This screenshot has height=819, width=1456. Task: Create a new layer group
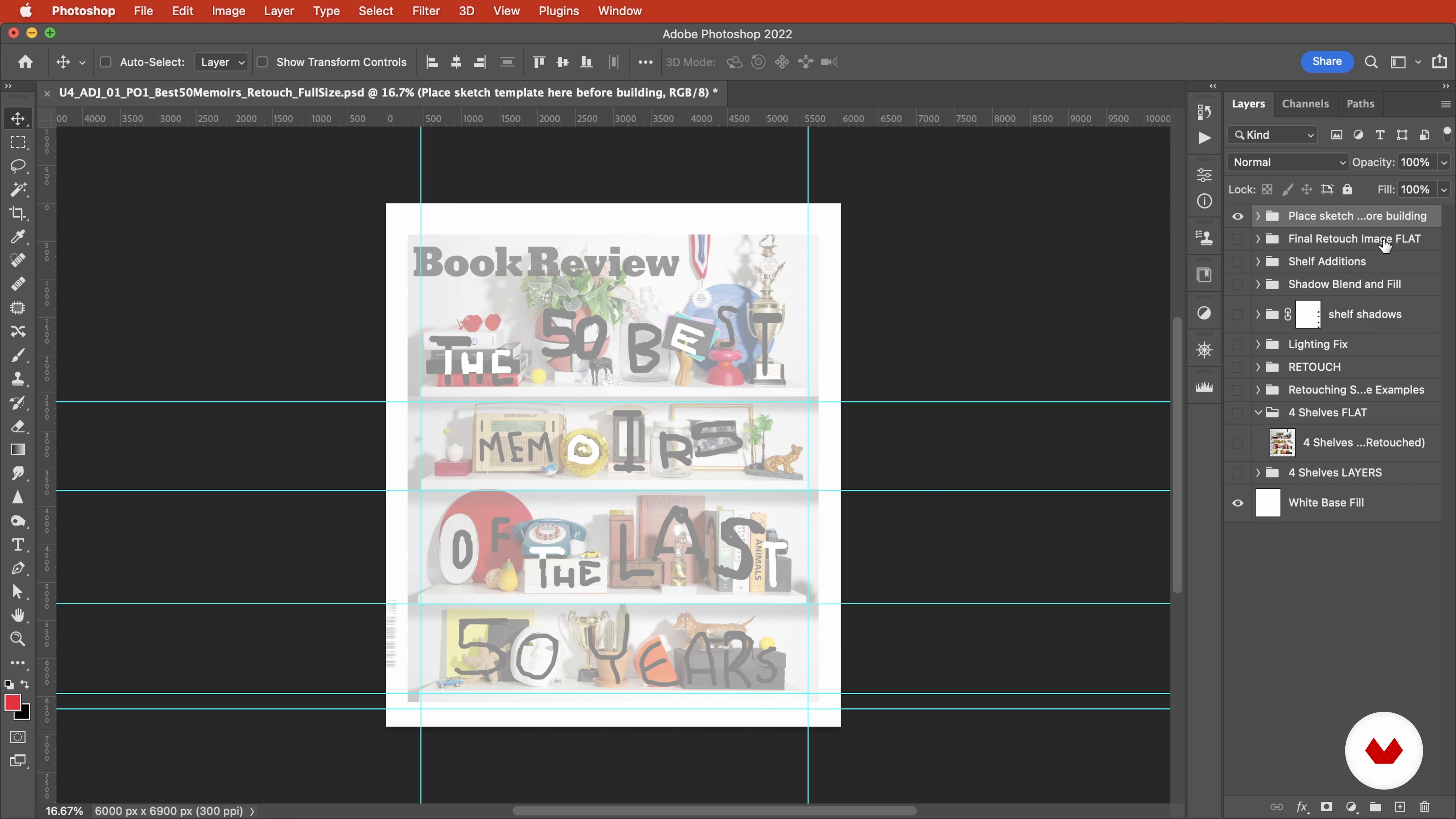coord(1375,806)
